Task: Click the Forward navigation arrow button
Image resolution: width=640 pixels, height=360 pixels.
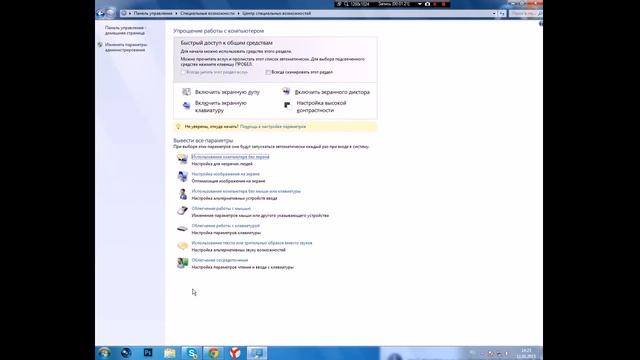Action: click(110, 13)
